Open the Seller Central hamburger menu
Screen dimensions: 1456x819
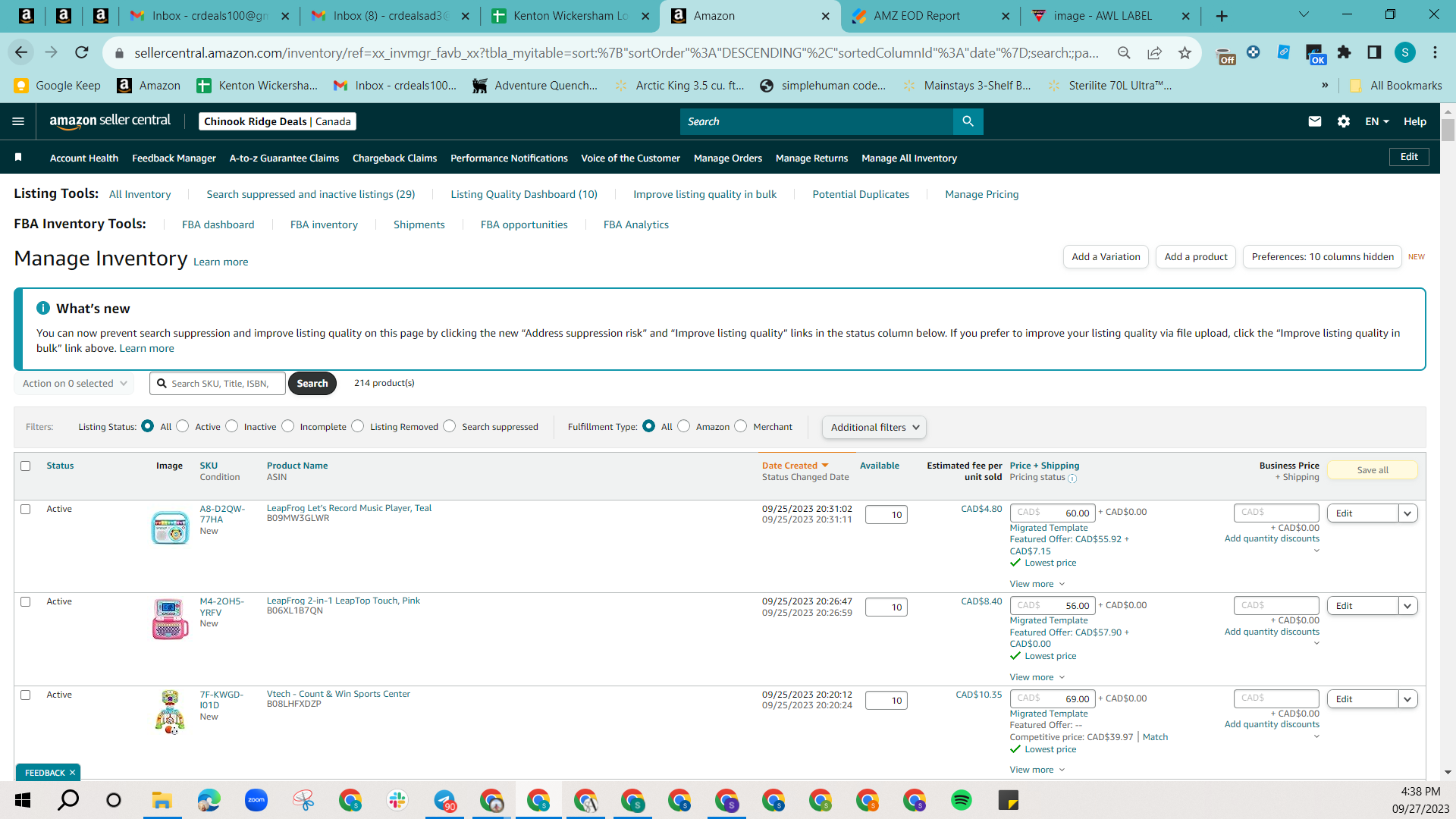18,121
